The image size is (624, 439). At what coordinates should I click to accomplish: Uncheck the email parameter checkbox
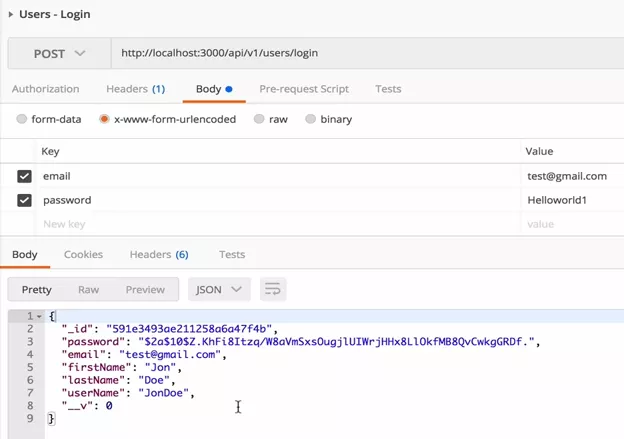point(24,176)
